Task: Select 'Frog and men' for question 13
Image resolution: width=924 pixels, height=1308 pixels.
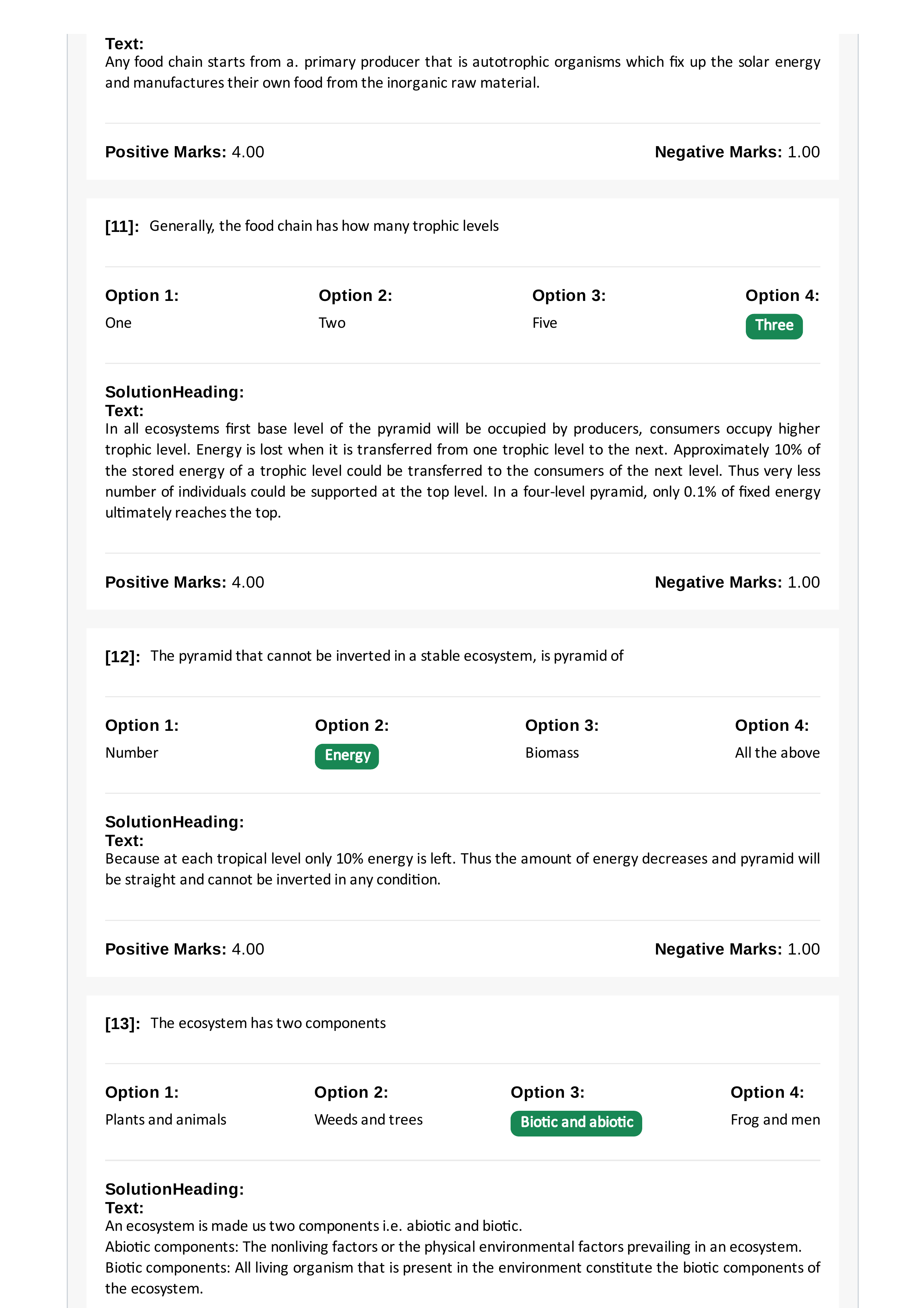Action: (775, 1119)
